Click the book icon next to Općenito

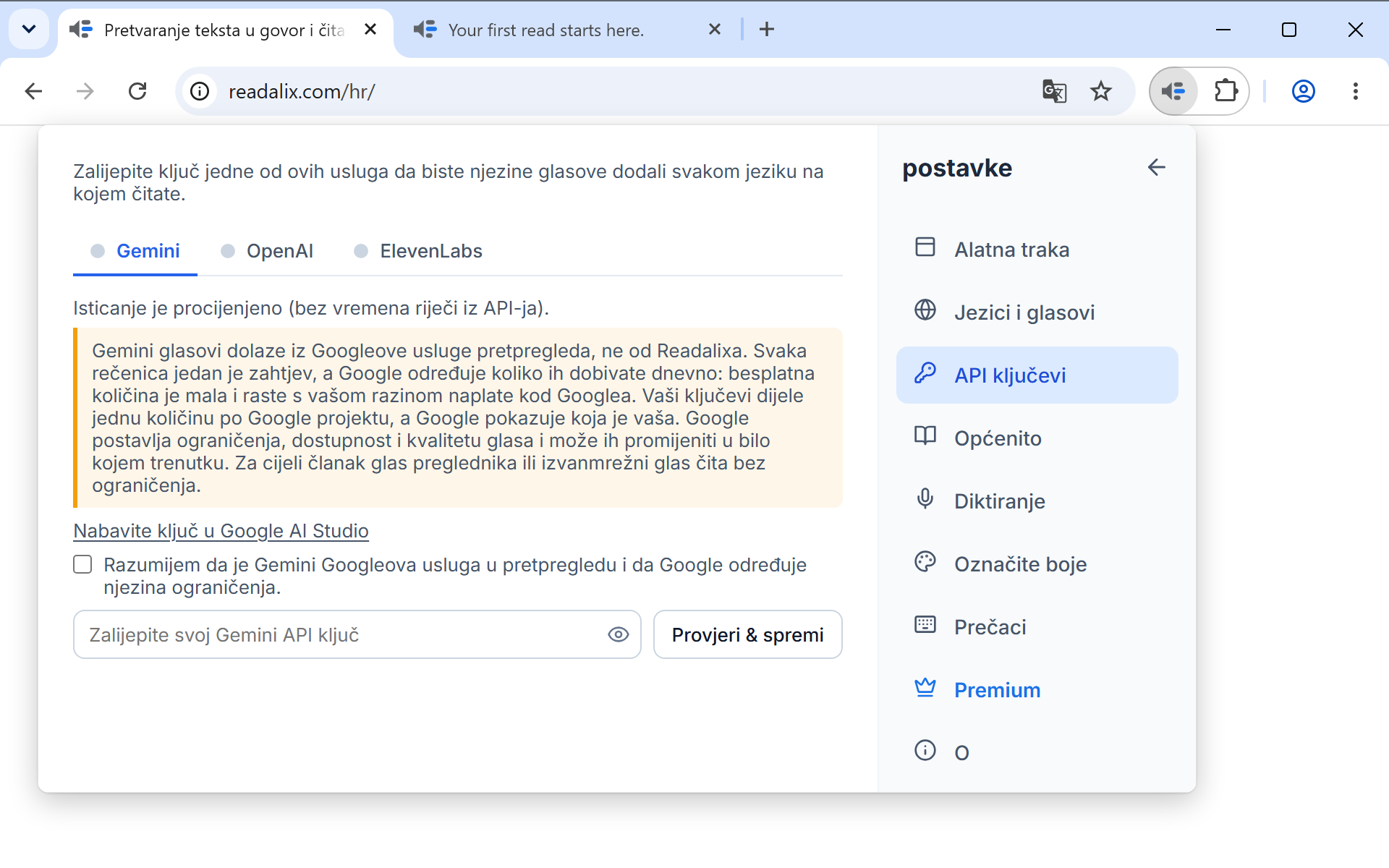pyautogui.click(x=925, y=436)
